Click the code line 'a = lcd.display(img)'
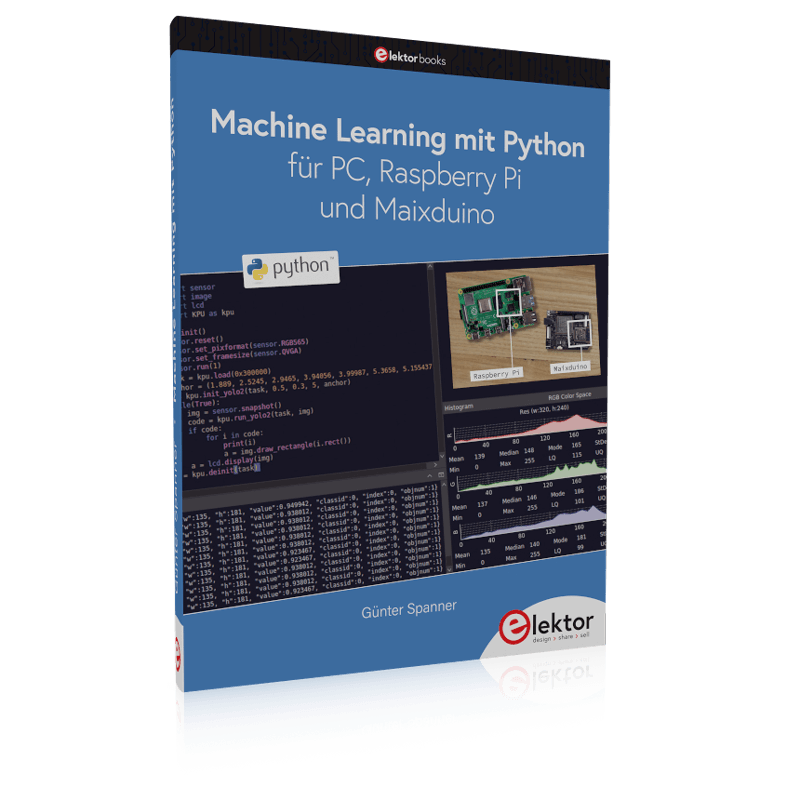 [x=232, y=462]
